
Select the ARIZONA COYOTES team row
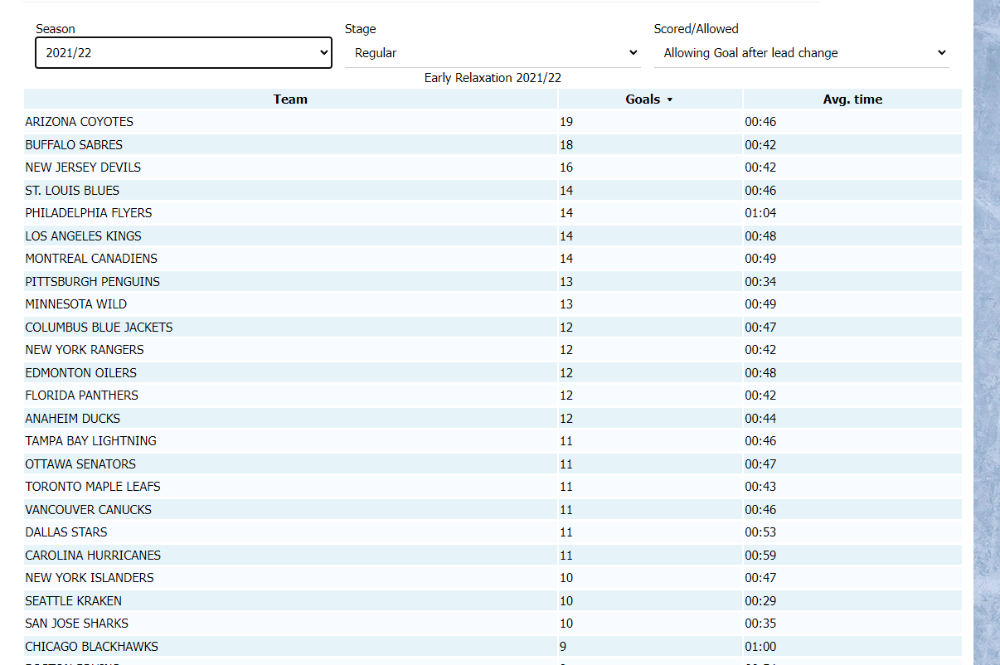492,122
